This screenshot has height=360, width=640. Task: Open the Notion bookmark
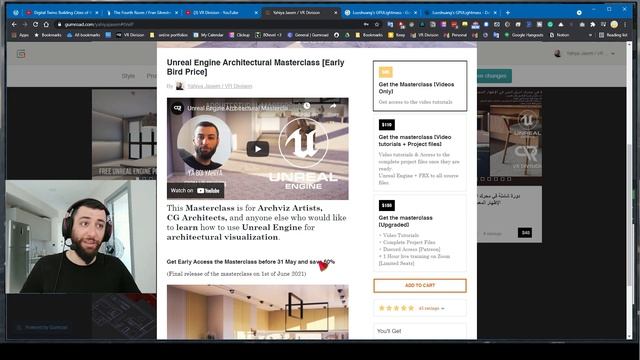coord(559,35)
